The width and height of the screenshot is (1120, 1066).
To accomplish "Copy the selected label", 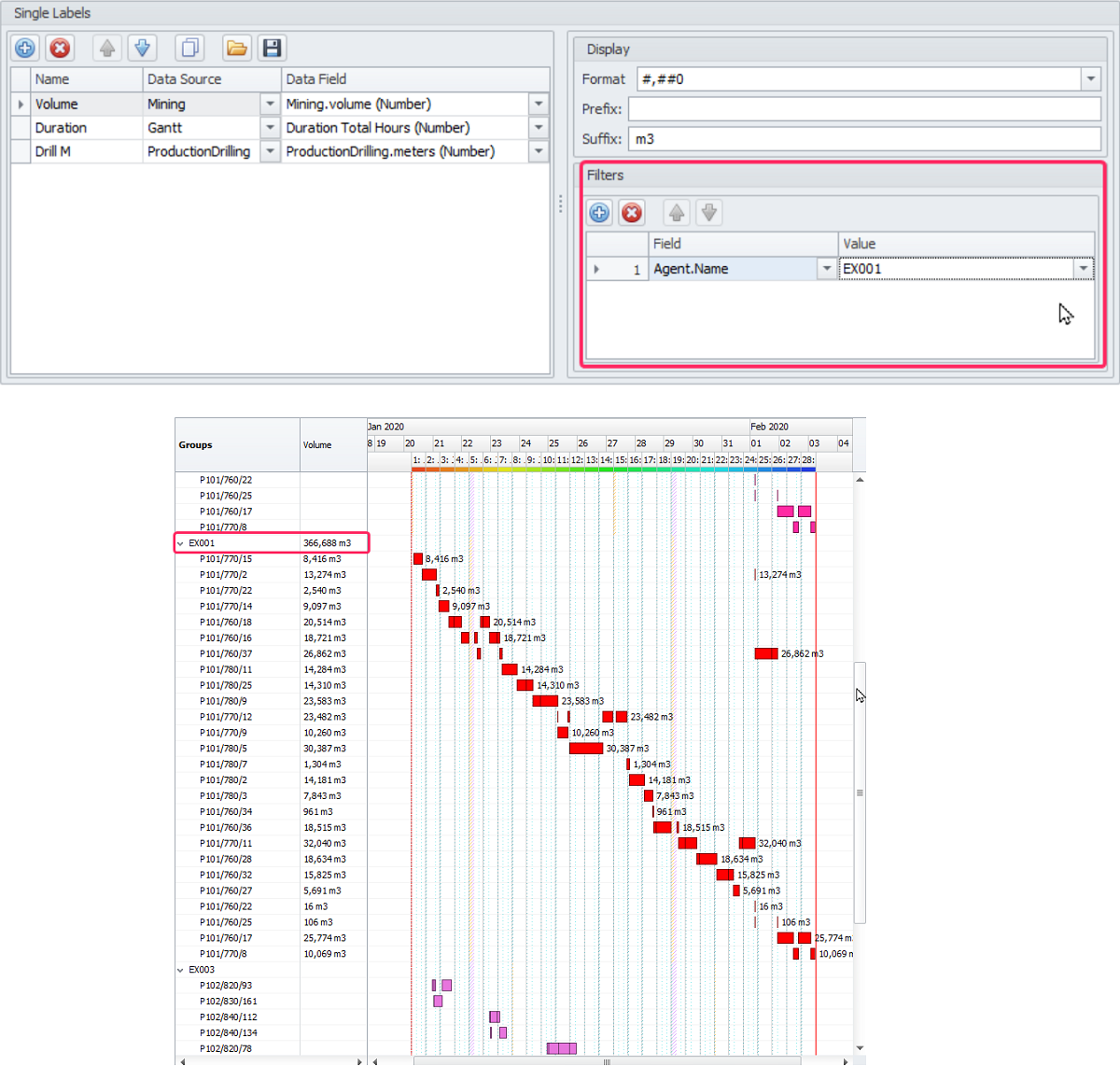I will tap(189, 48).
